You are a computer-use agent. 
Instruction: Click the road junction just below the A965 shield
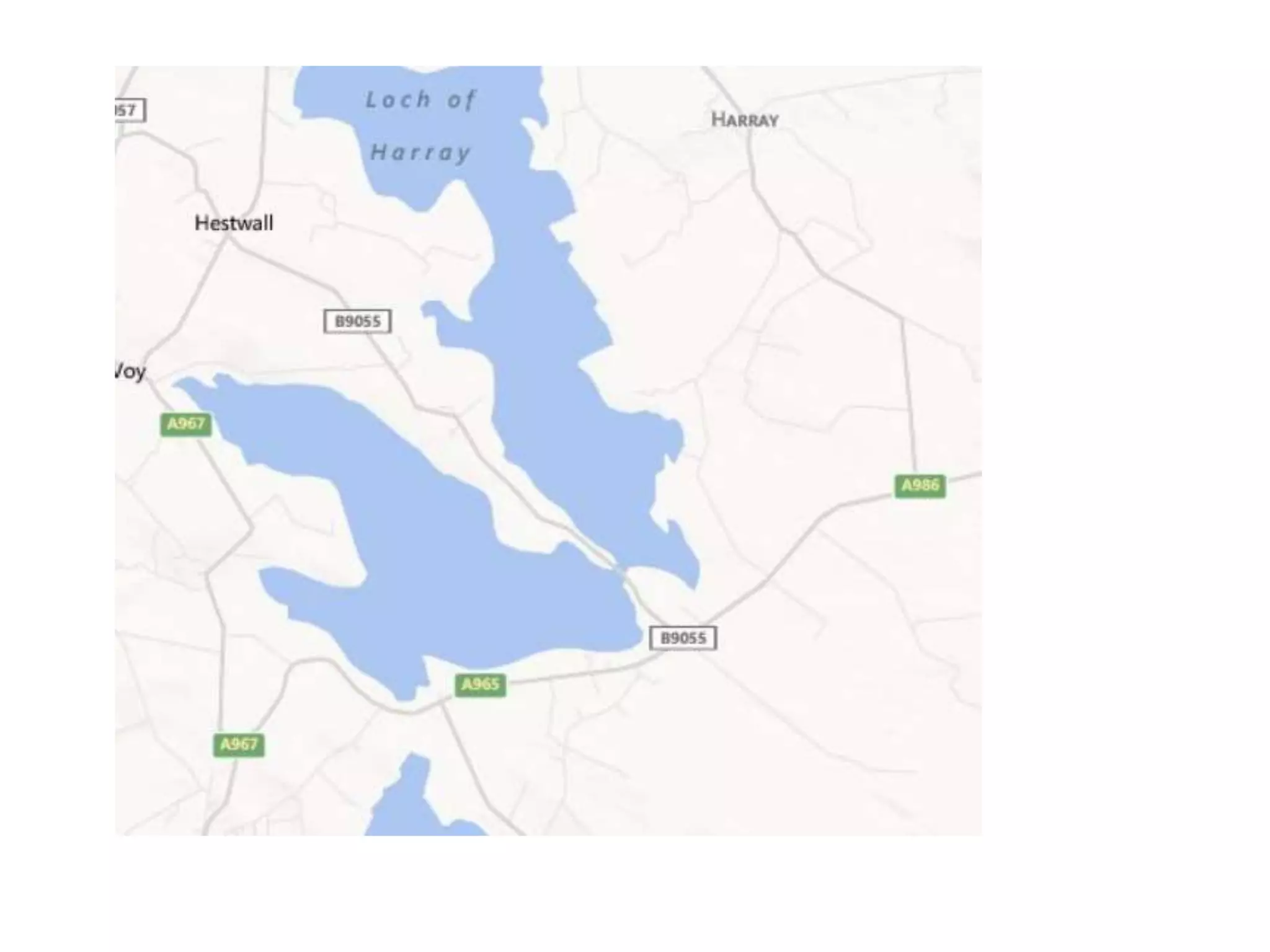[442, 702]
